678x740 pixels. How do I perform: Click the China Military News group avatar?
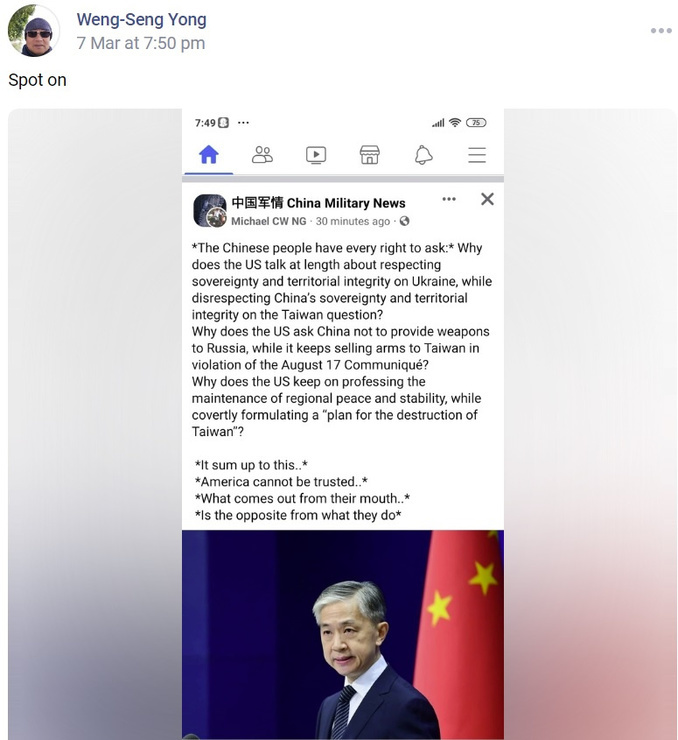pos(209,210)
